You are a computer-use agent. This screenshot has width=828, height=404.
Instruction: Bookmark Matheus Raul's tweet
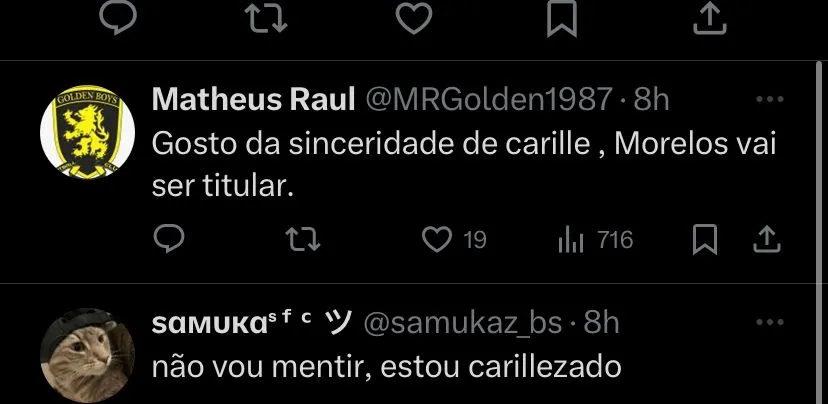pos(705,239)
